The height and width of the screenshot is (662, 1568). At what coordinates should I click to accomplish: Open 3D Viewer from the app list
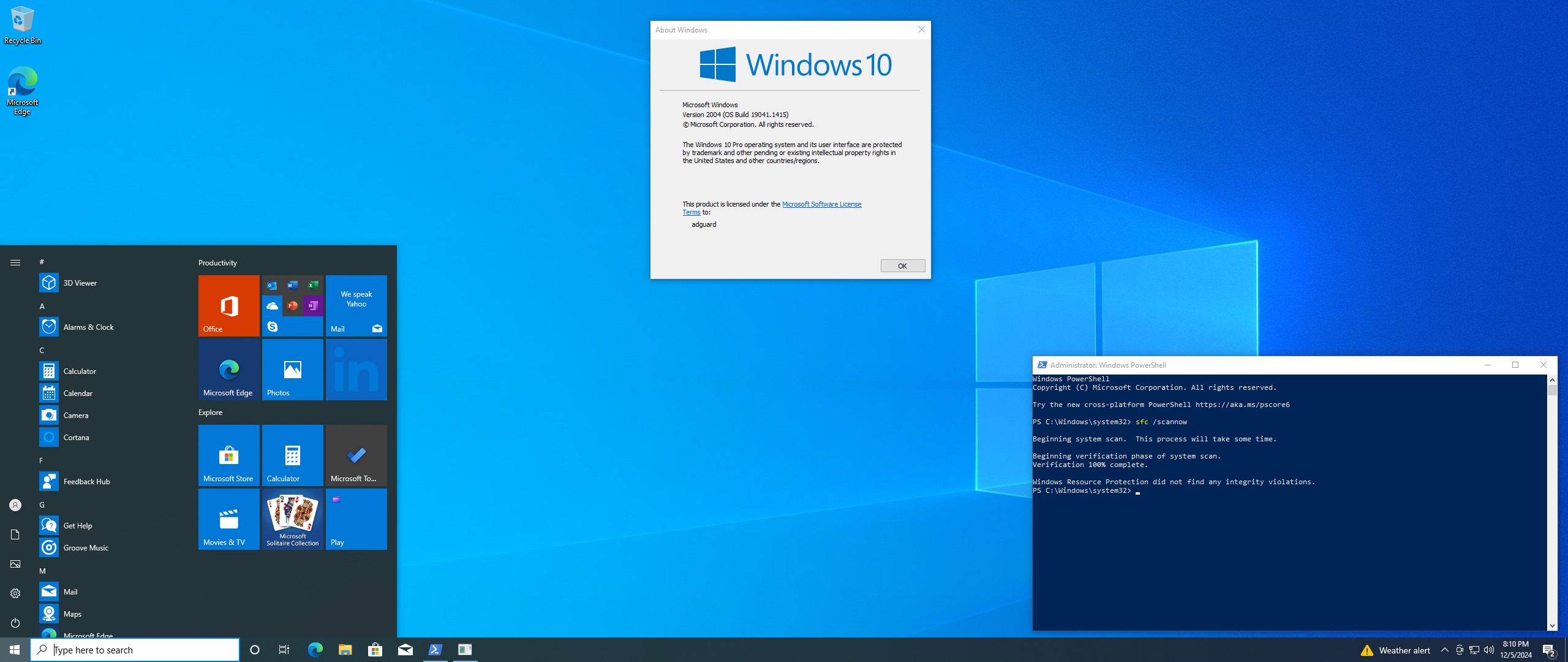[x=110, y=283]
